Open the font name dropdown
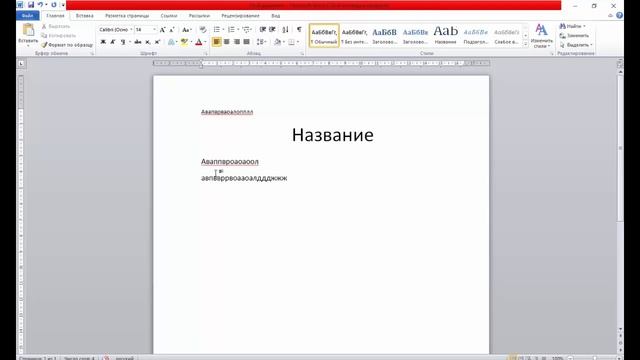640x360 pixels. click(x=131, y=30)
